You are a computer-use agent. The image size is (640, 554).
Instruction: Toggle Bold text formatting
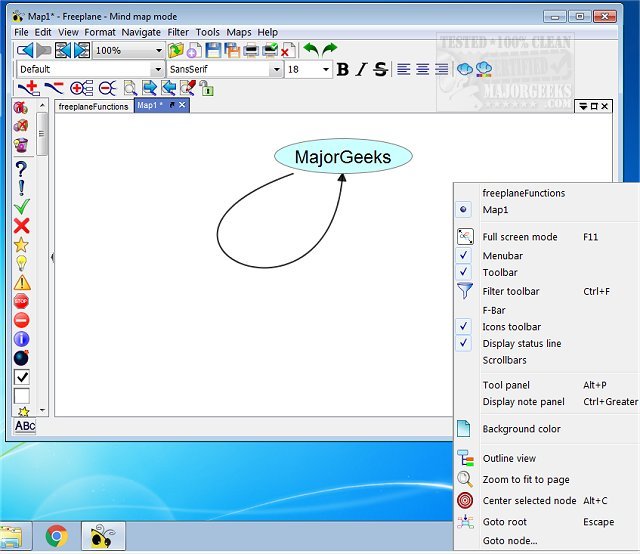tap(343, 69)
